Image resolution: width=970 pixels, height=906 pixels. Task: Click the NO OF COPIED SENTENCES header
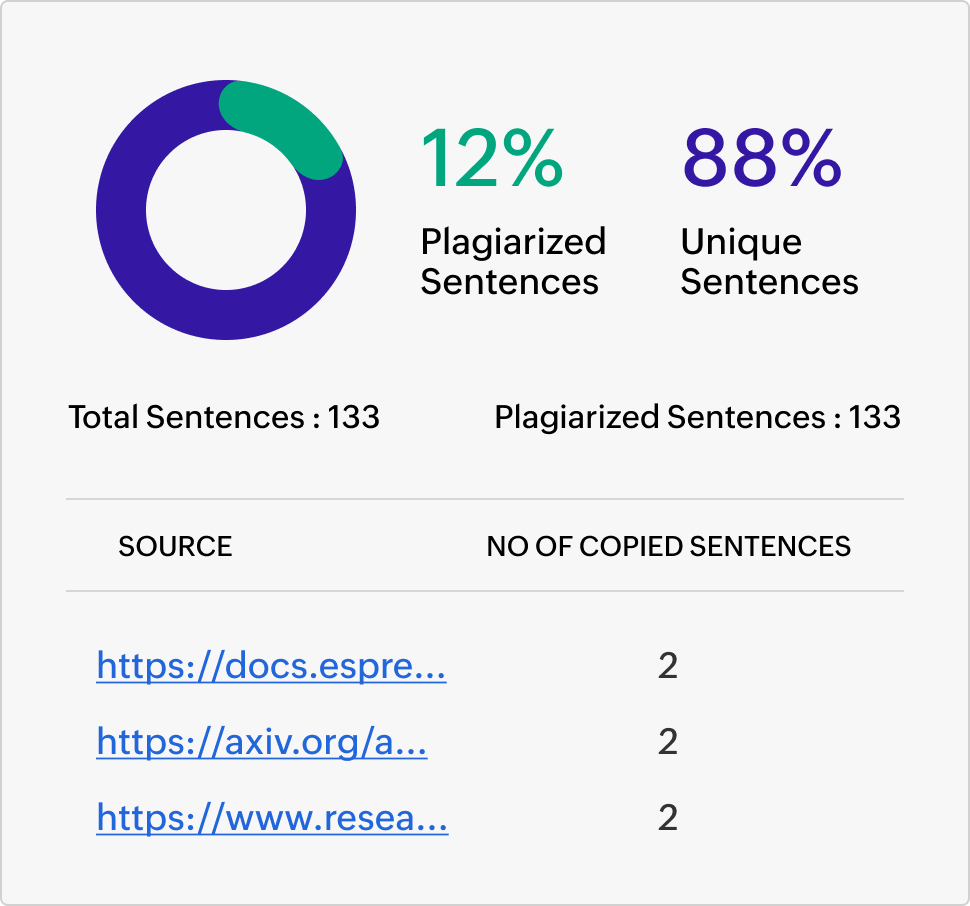click(668, 546)
